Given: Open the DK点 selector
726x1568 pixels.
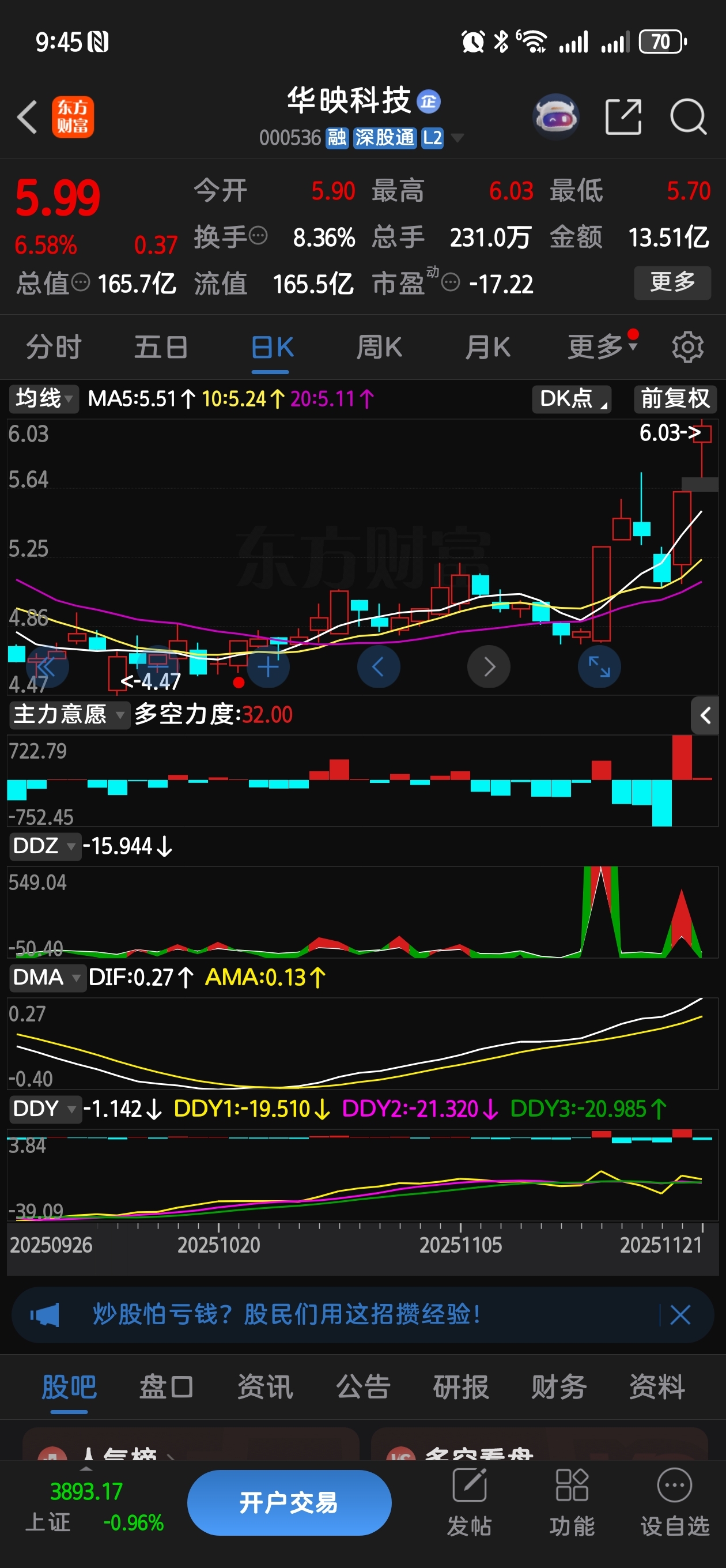Looking at the screenshot, I should (572, 399).
